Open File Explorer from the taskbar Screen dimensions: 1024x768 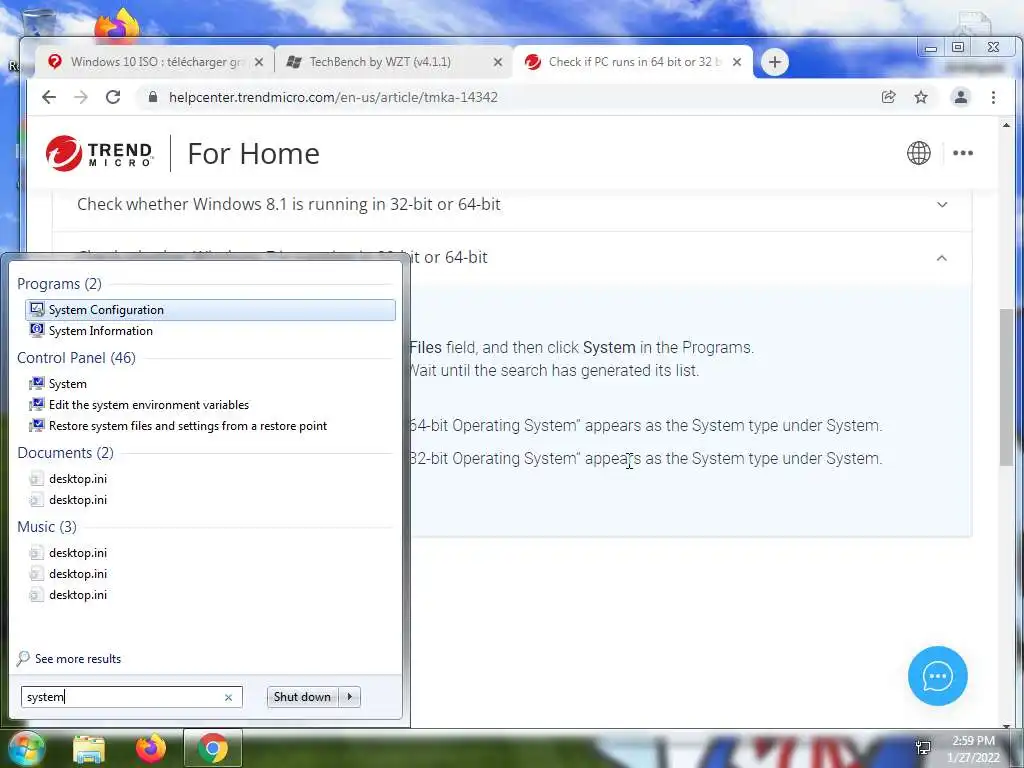pos(89,748)
